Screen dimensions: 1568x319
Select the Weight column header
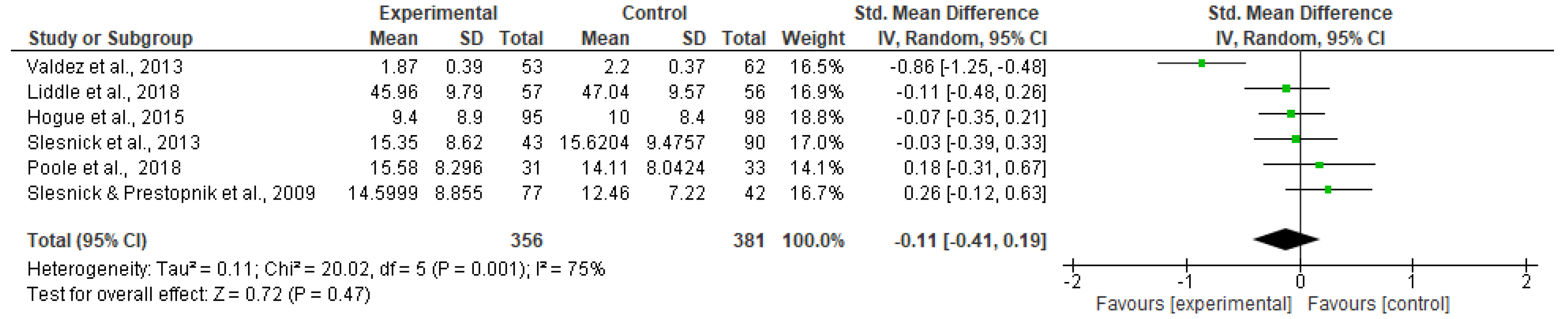(x=813, y=38)
